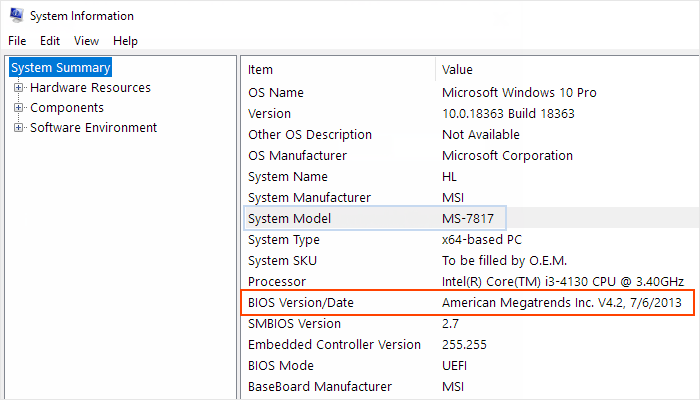Select the SMBIOS Version row label

click(294, 323)
